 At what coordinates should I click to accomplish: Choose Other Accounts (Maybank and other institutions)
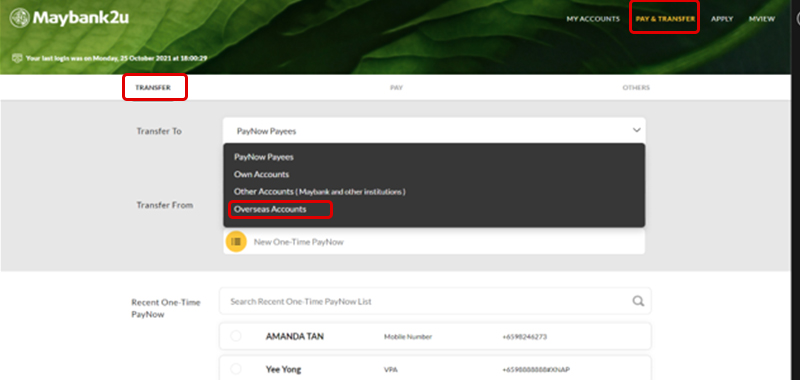coord(320,192)
